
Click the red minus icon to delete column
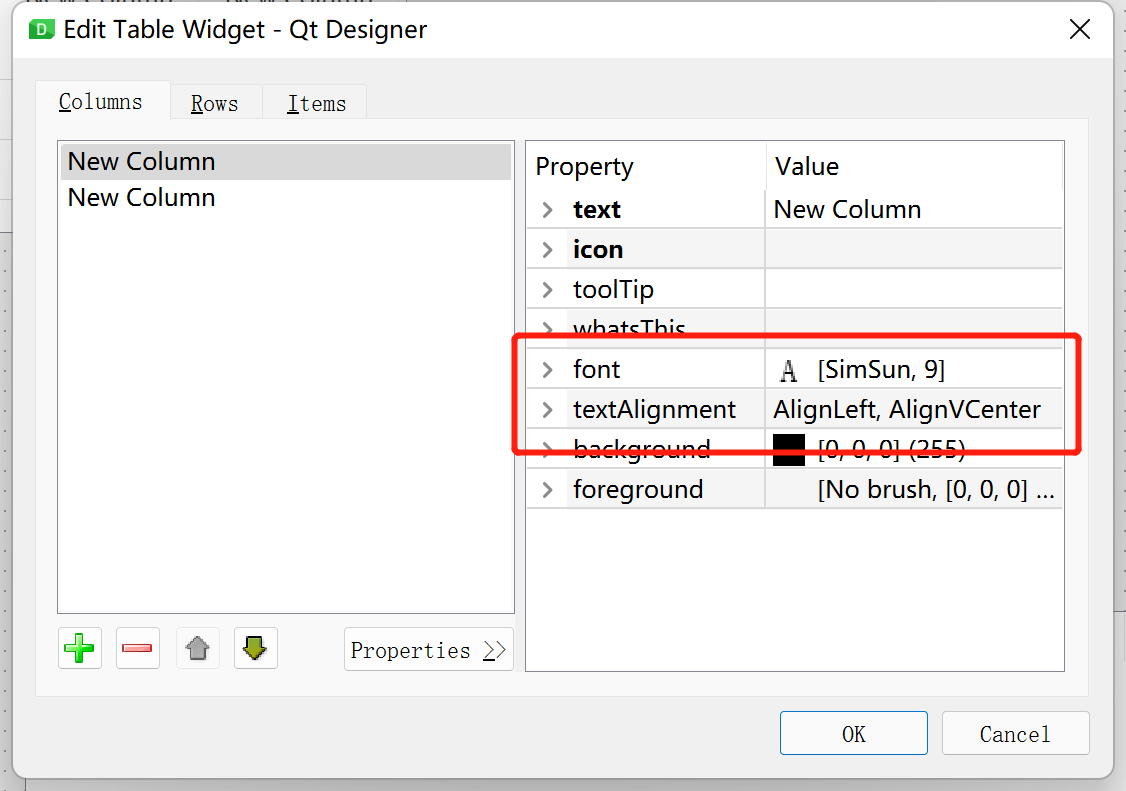tap(137, 648)
